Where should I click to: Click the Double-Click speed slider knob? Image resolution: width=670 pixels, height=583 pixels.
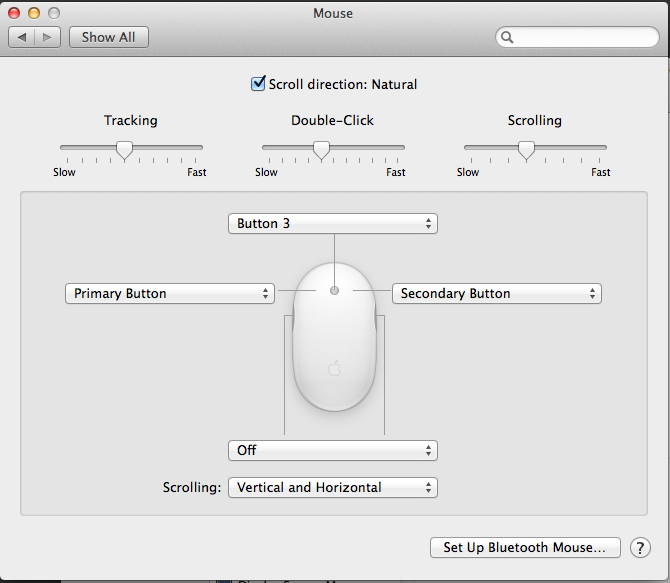(x=321, y=149)
